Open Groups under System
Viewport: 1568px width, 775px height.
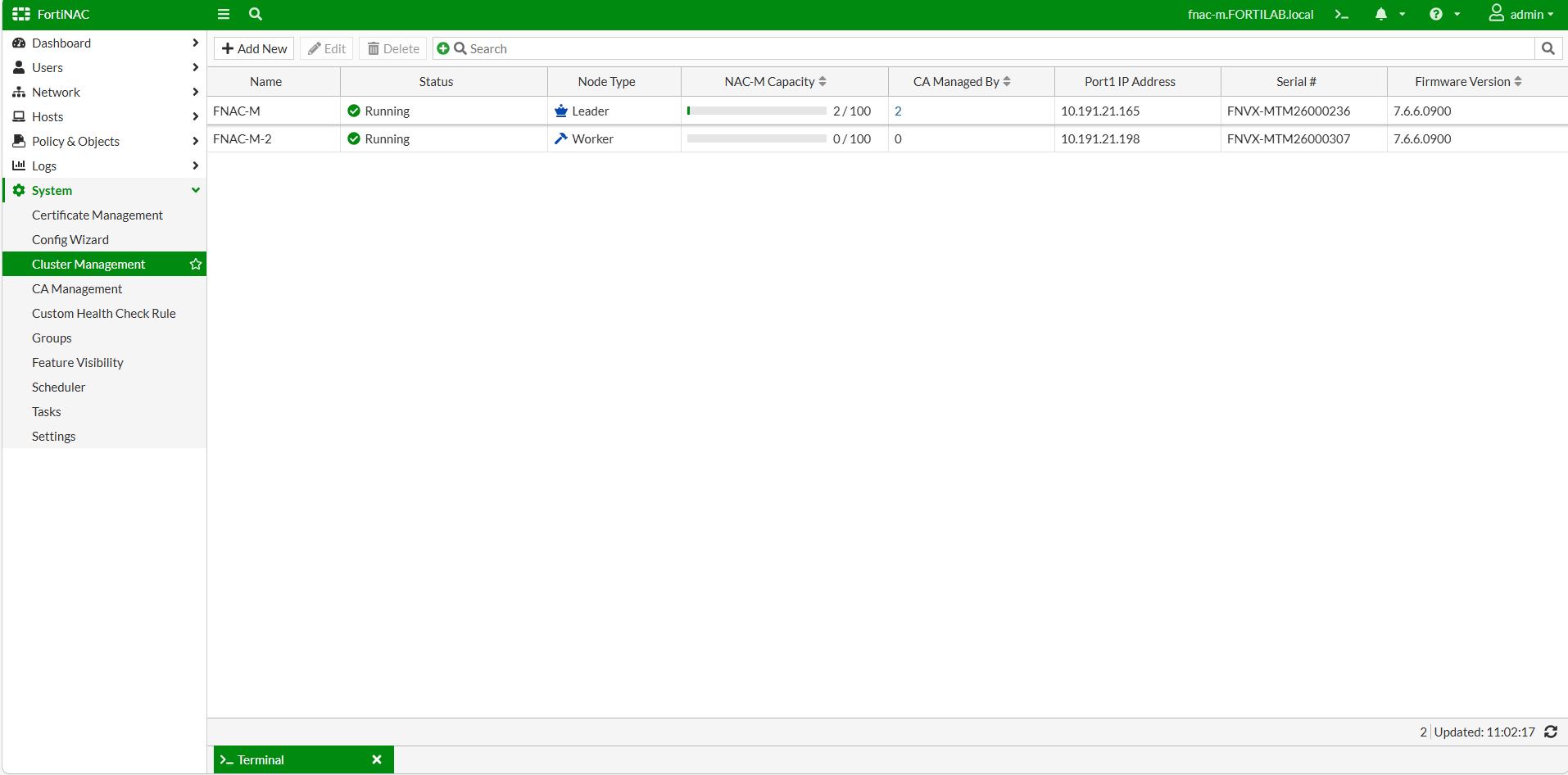click(x=52, y=338)
